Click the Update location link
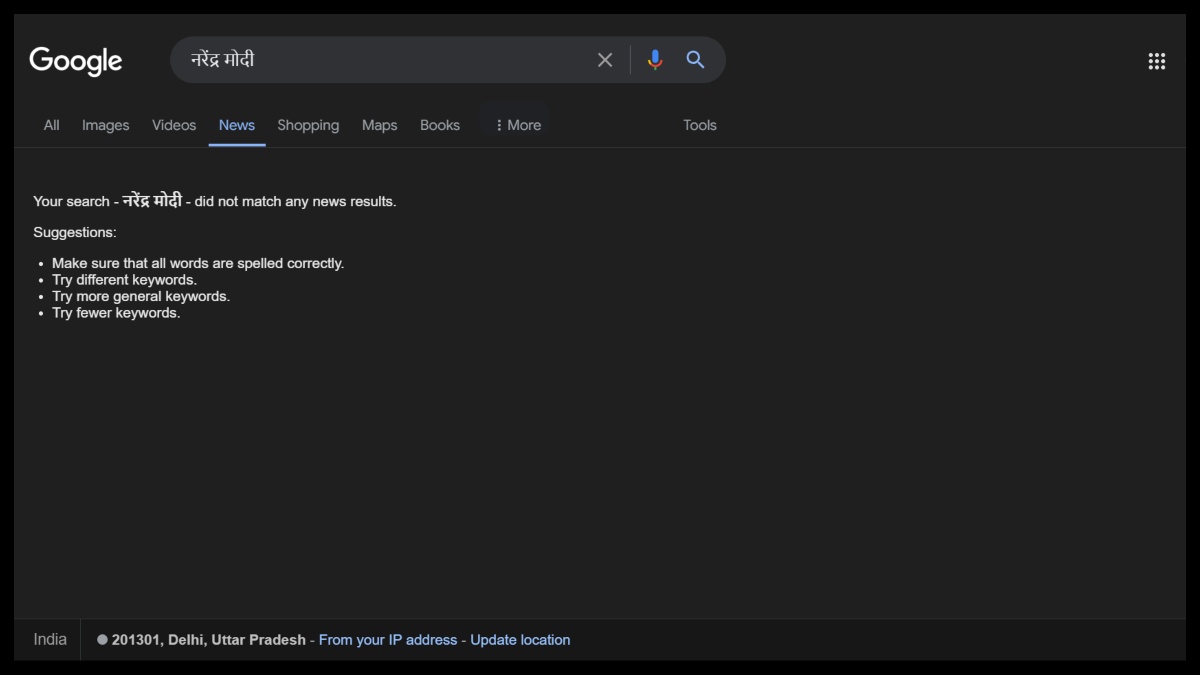 coord(520,640)
